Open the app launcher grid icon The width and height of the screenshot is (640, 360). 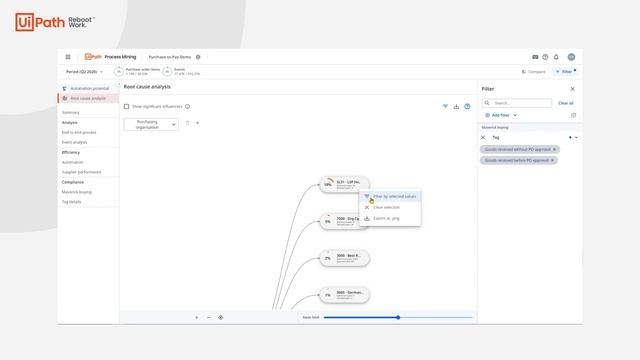(68, 57)
